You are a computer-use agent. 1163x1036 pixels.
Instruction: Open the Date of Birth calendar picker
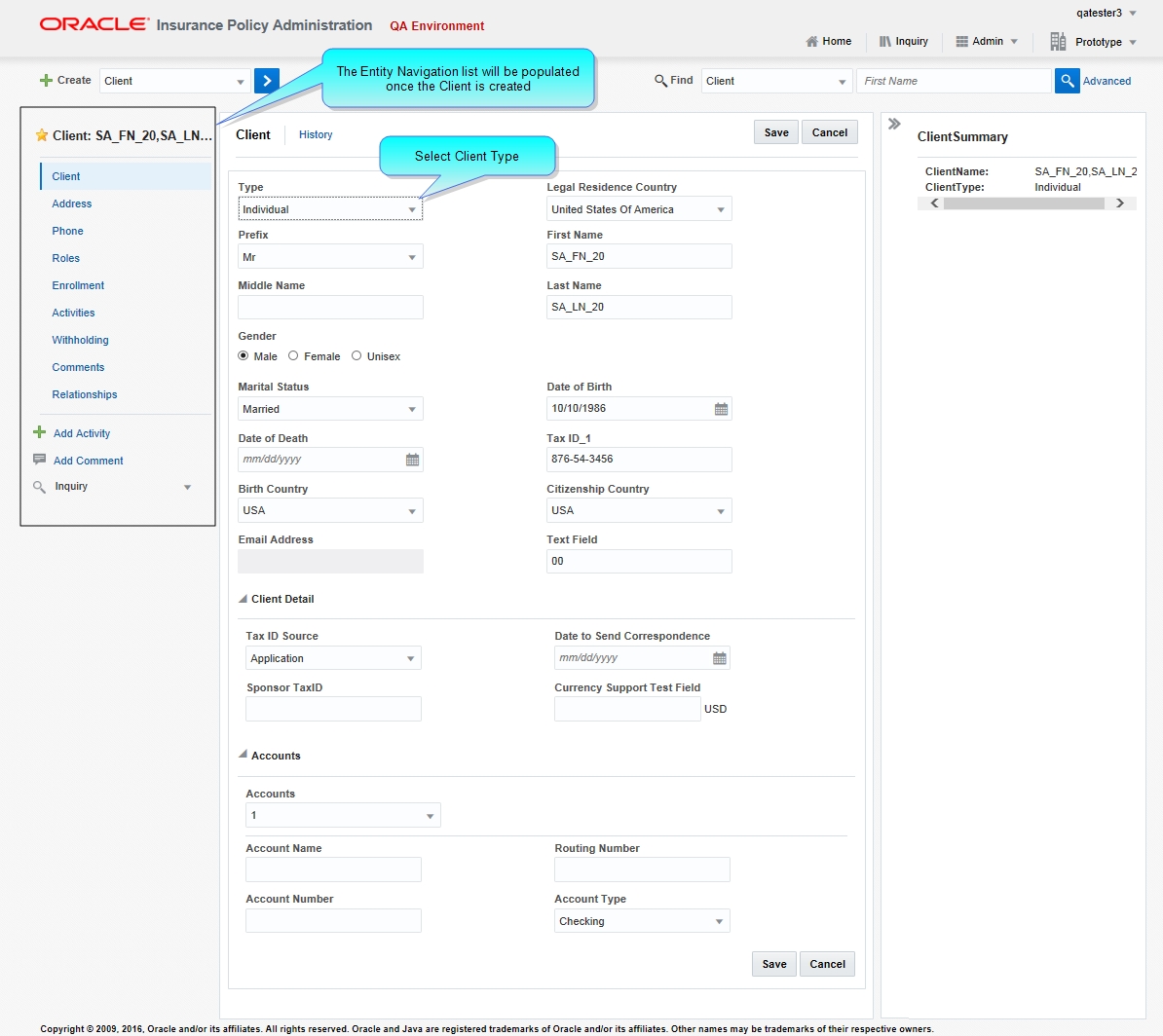point(721,409)
